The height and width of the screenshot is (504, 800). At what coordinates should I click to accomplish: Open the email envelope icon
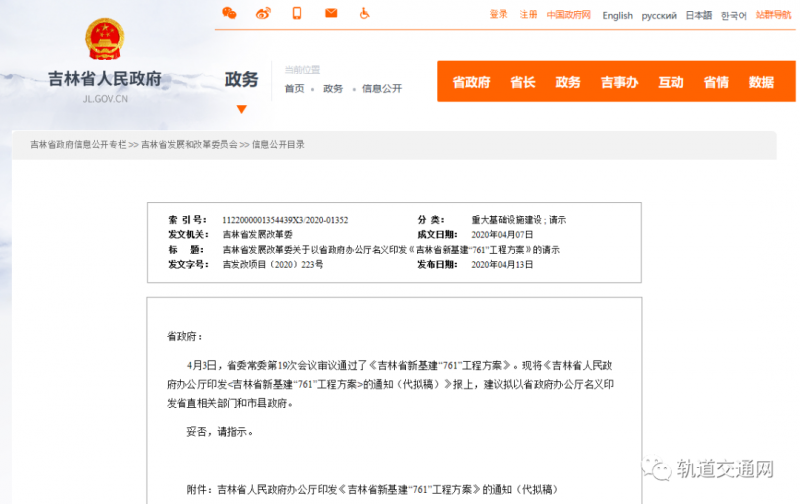click(x=331, y=13)
